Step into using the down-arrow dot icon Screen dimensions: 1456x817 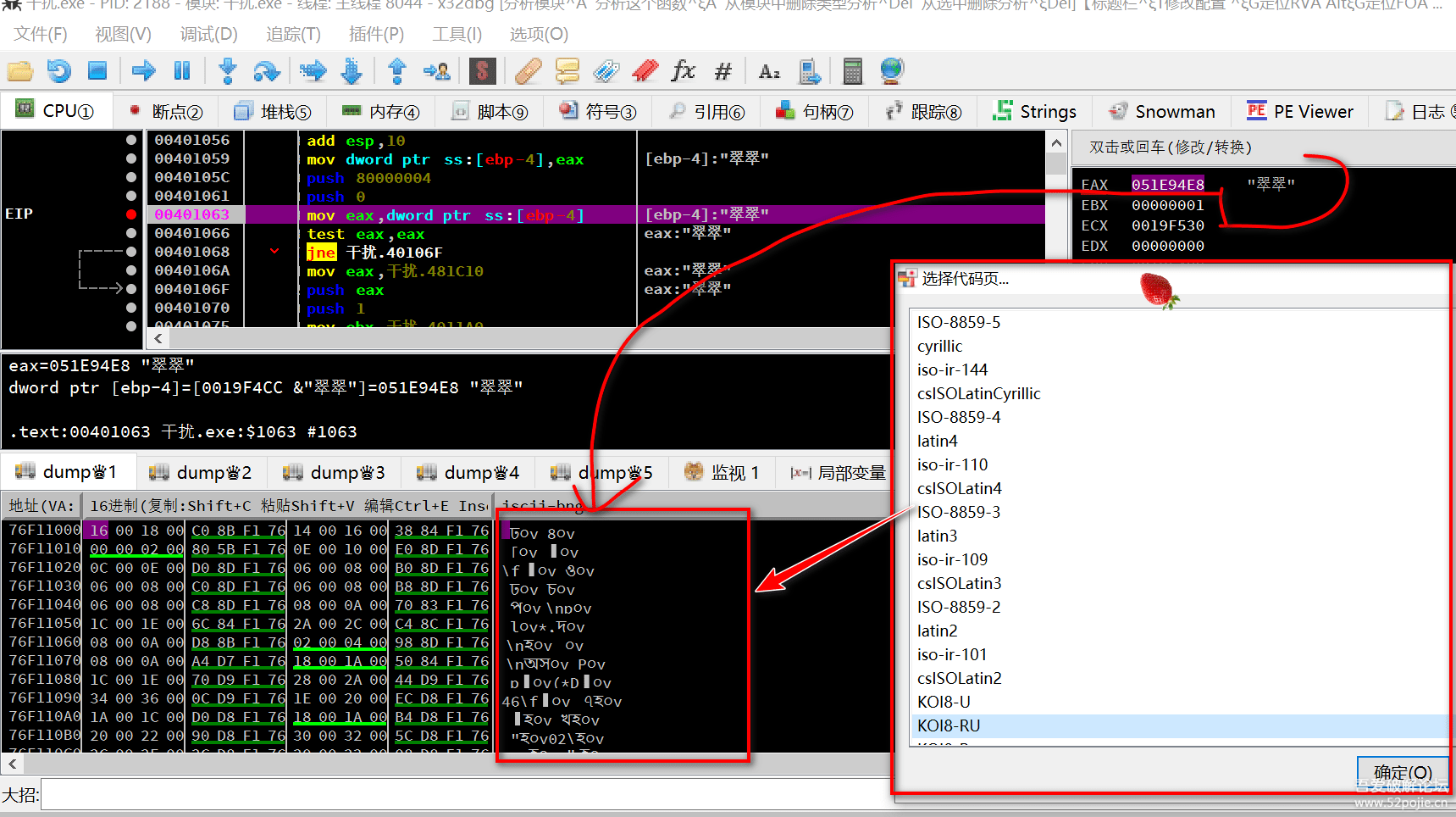(227, 71)
